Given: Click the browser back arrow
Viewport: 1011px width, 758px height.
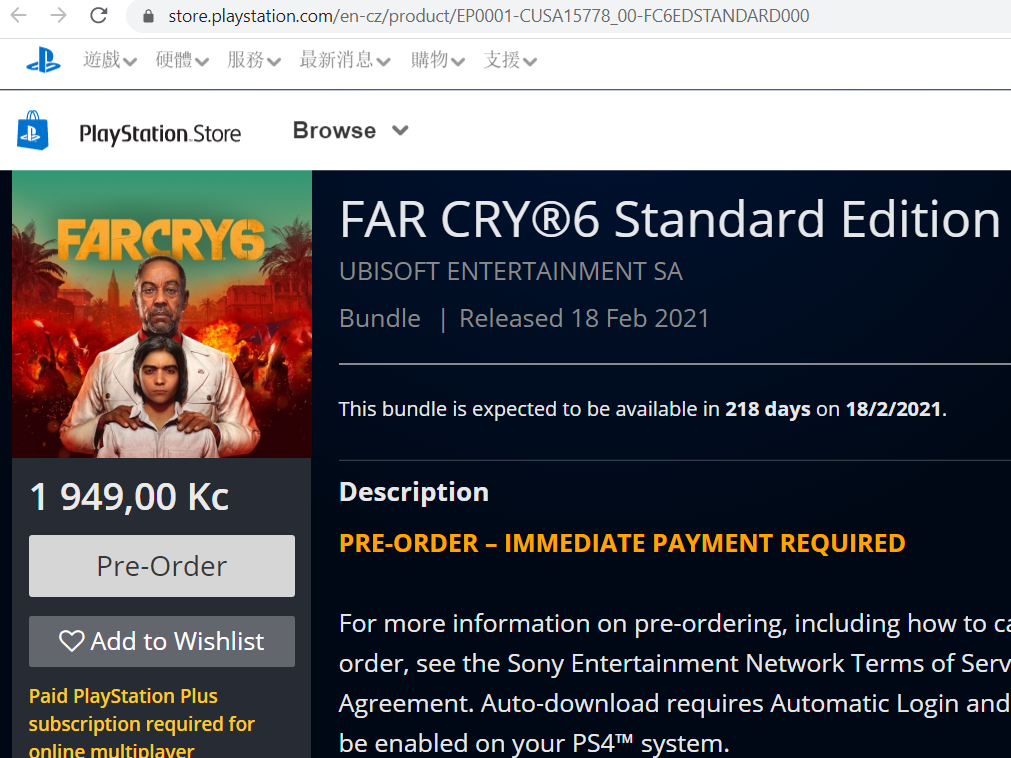Looking at the screenshot, I should [x=19, y=15].
